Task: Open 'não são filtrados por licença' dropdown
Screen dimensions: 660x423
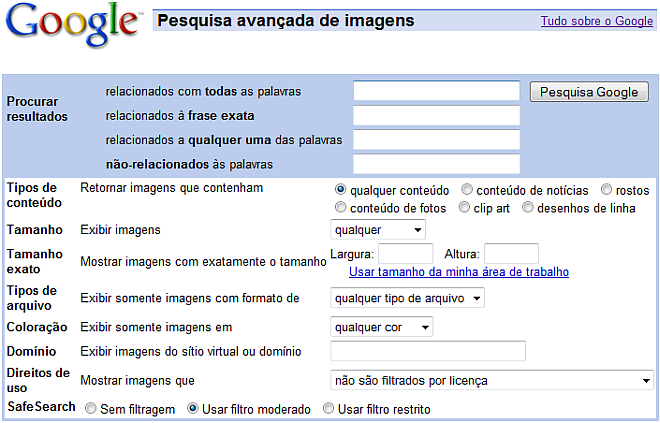Action: tap(492, 380)
